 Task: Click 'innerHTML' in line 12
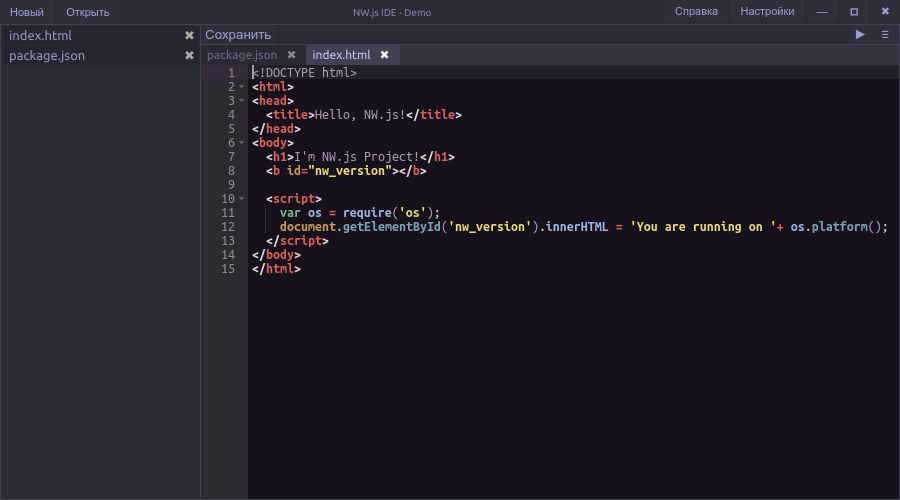point(576,227)
